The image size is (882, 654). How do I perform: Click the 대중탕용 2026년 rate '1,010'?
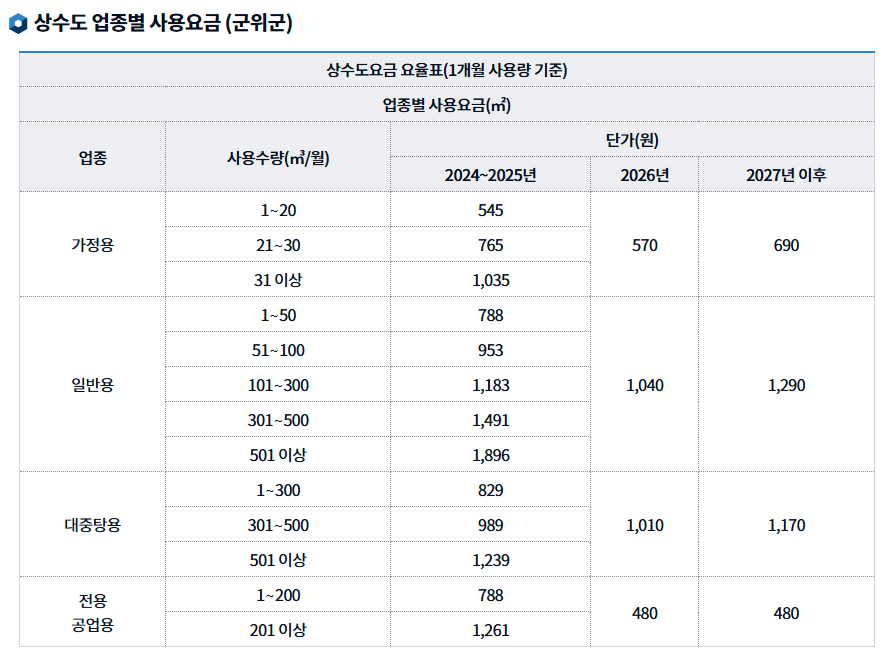coord(645,525)
